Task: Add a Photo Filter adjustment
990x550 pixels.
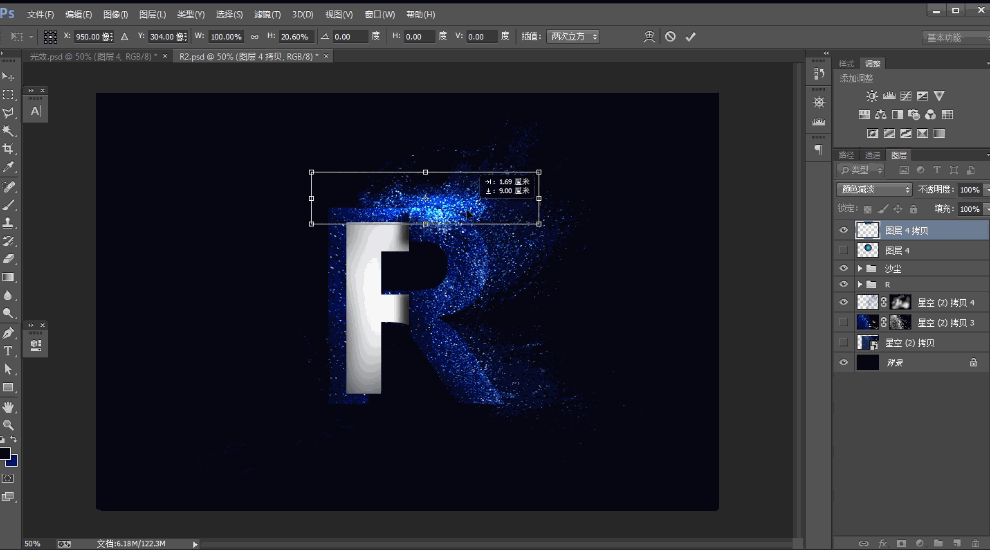Action: click(x=914, y=114)
